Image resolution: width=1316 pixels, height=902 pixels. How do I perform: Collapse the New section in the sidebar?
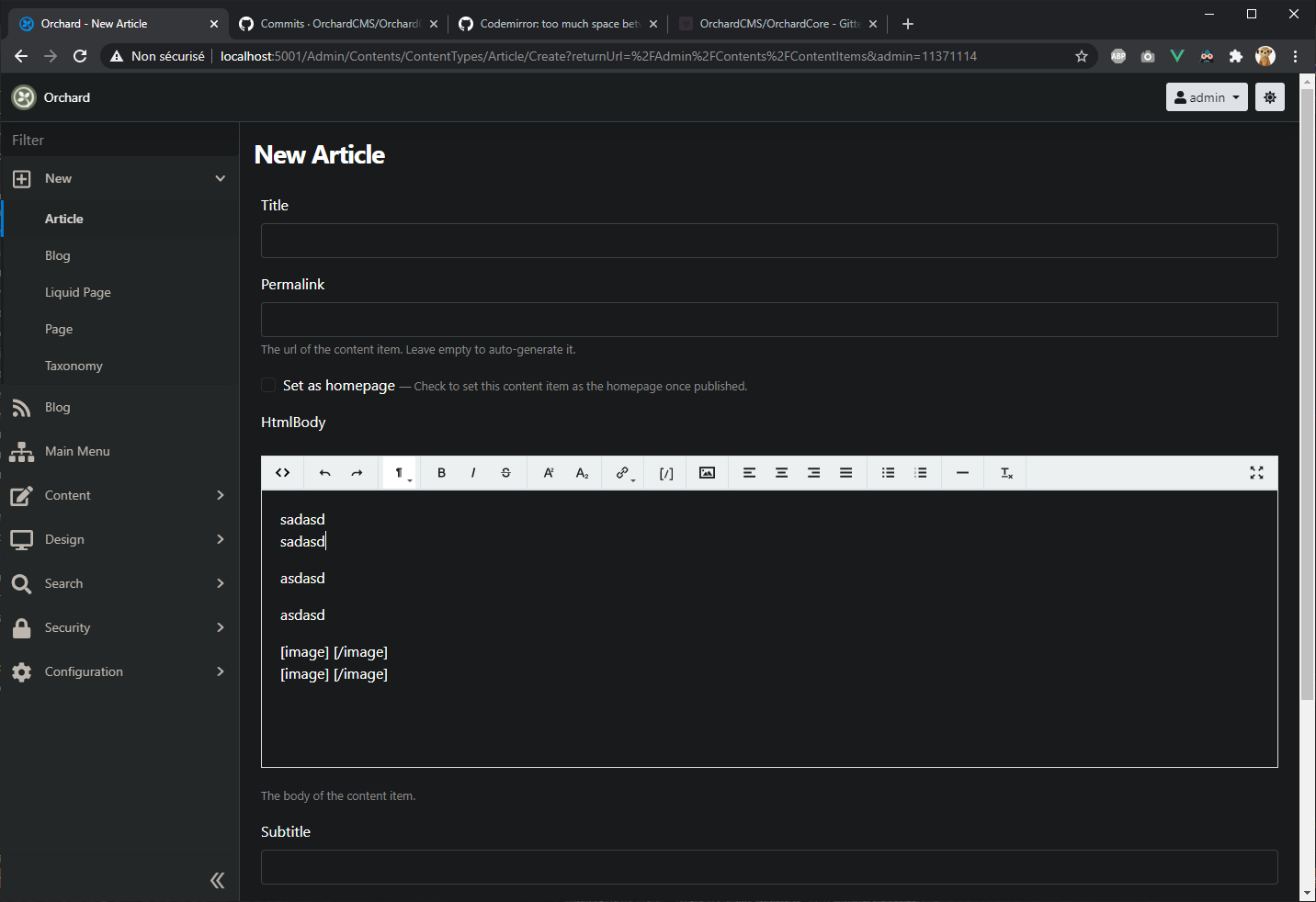coord(220,178)
